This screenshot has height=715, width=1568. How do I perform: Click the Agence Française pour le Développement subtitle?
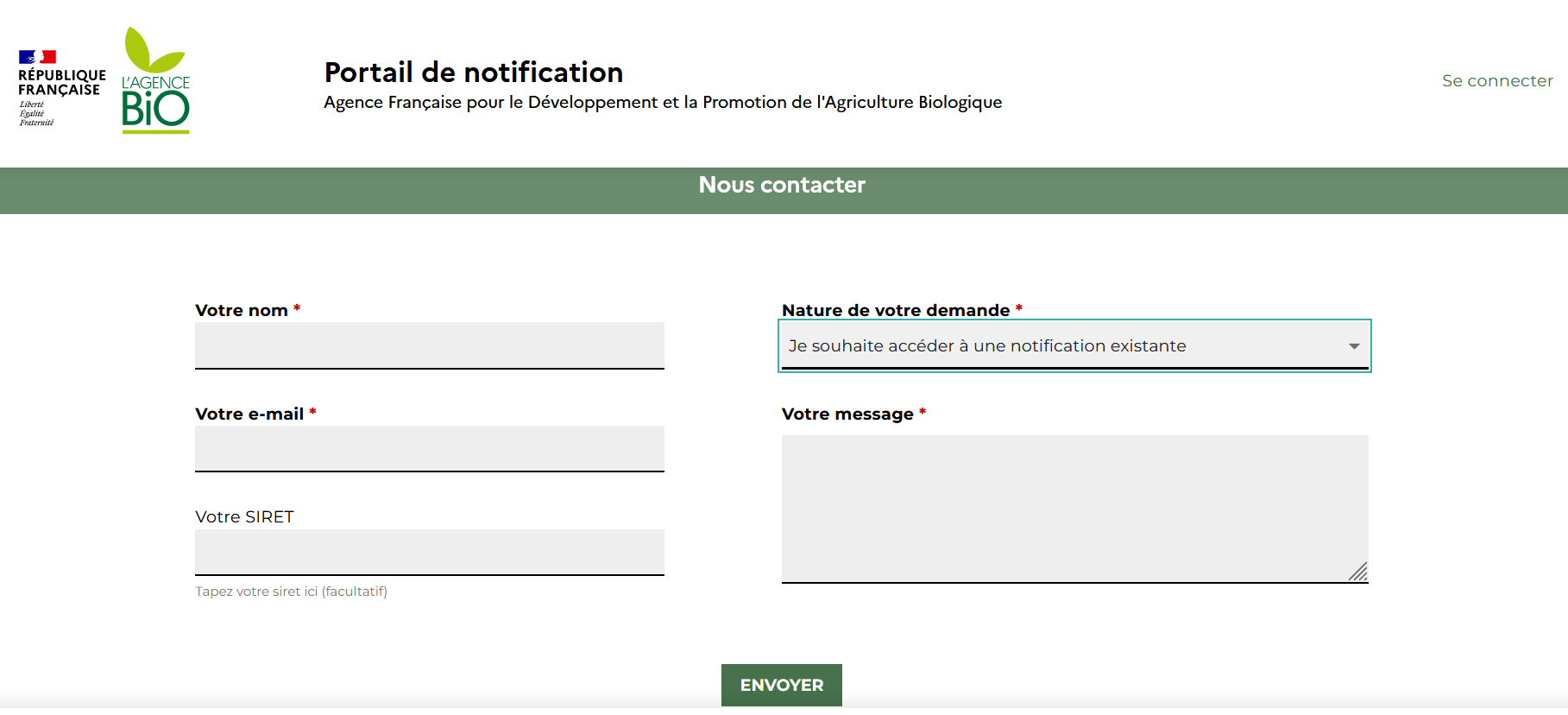pyautogui.click(x=663, y=103)
